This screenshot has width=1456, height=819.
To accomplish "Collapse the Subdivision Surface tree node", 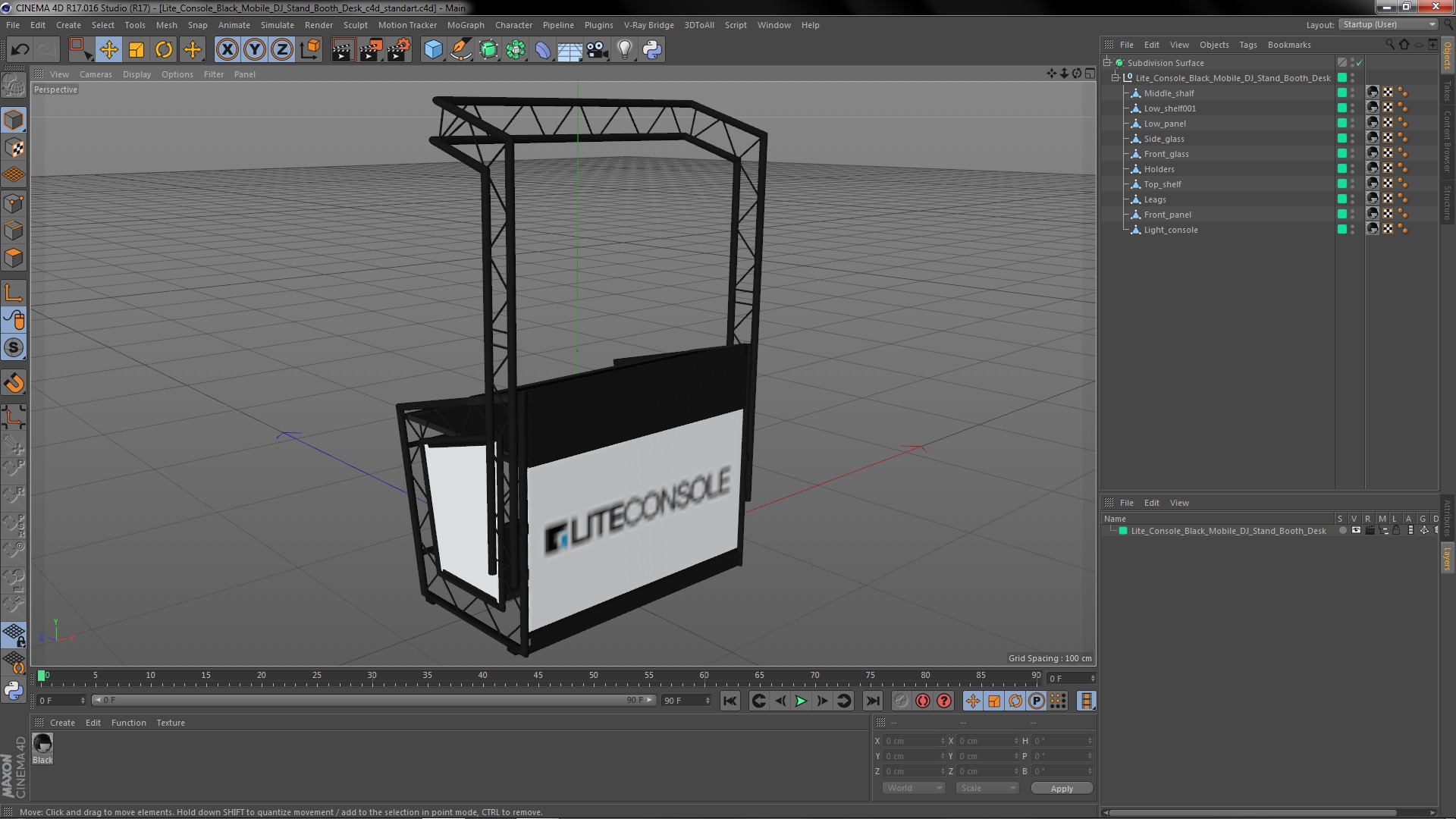I will coord(1107,63).
